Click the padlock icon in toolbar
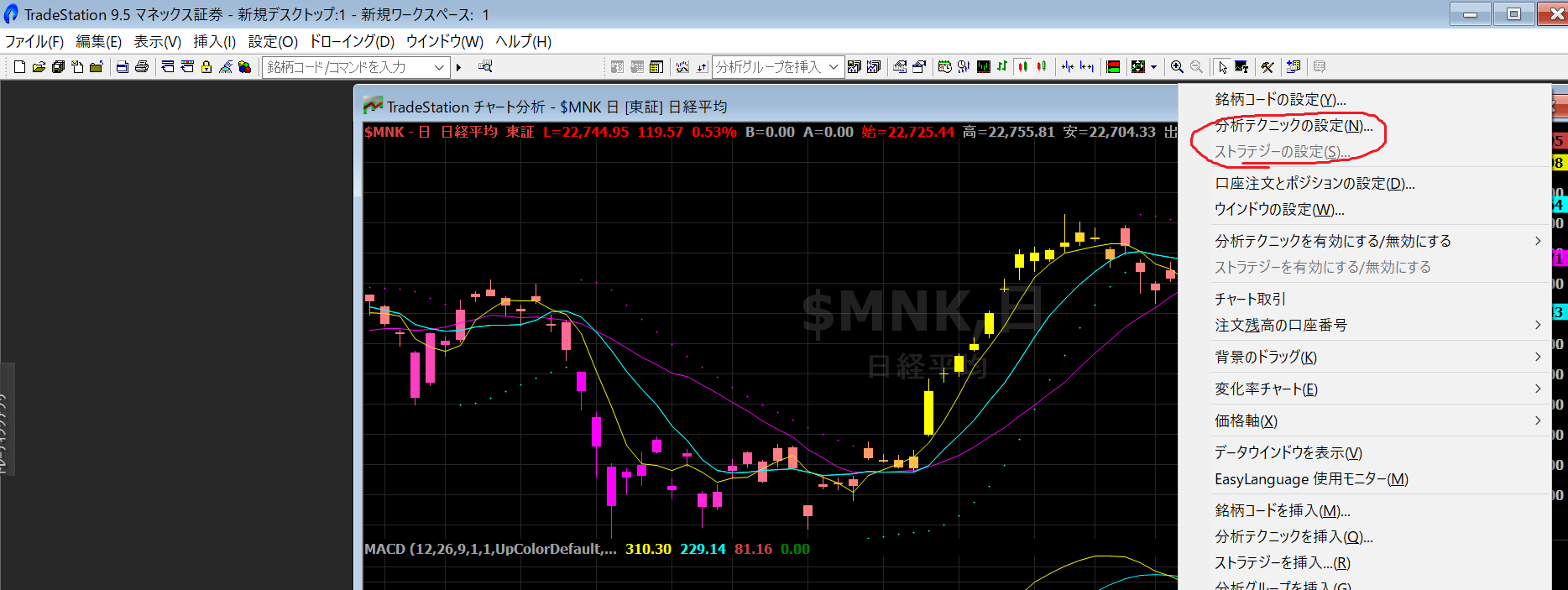This screenshot has height=590, width=1568. (x=206, y=67)
